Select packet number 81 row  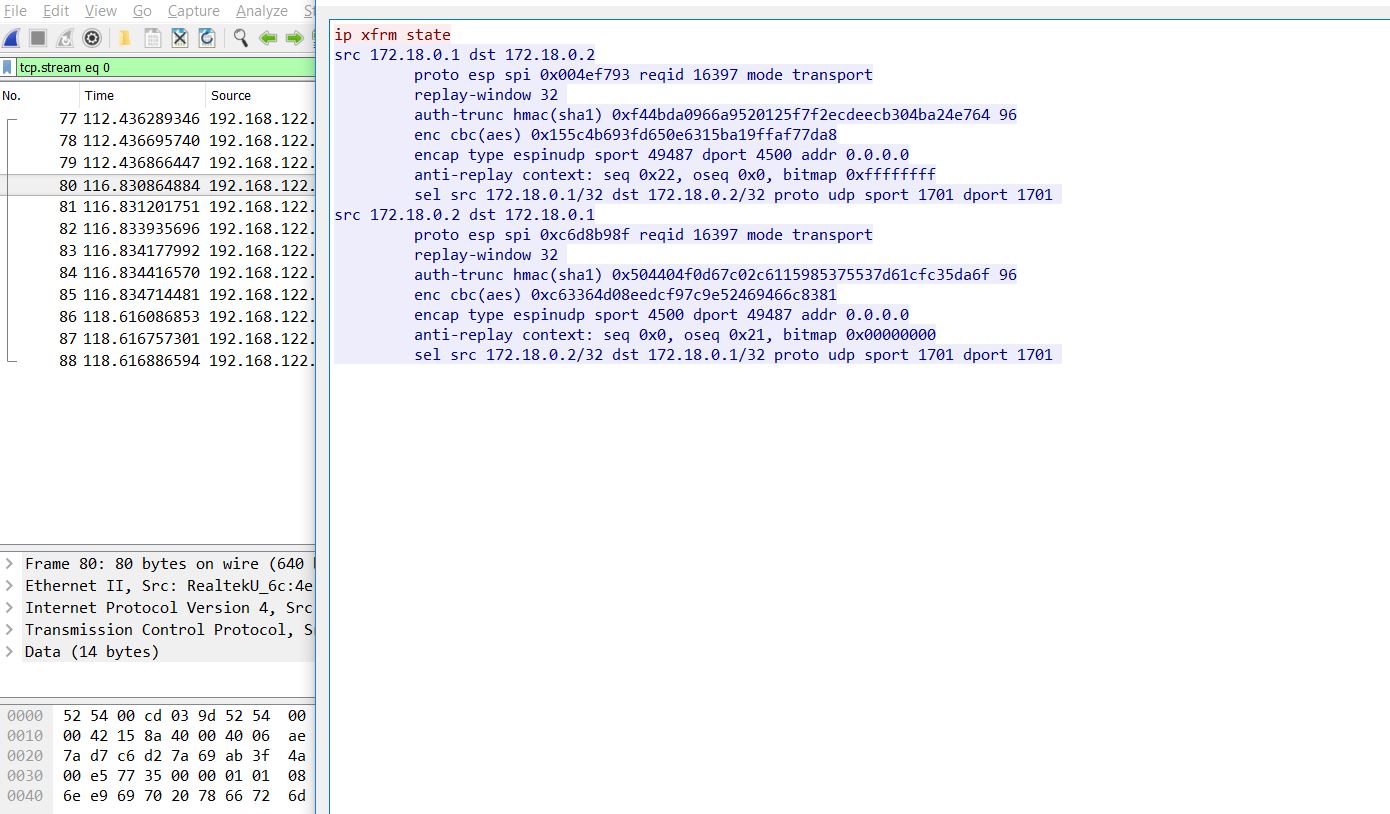coord(157,207)
